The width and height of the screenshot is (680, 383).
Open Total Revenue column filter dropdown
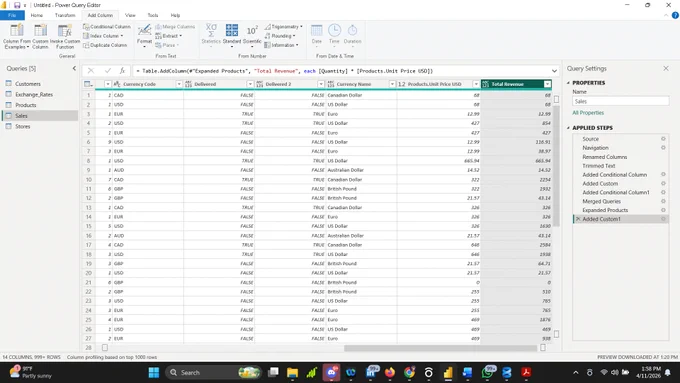(547, 84)
